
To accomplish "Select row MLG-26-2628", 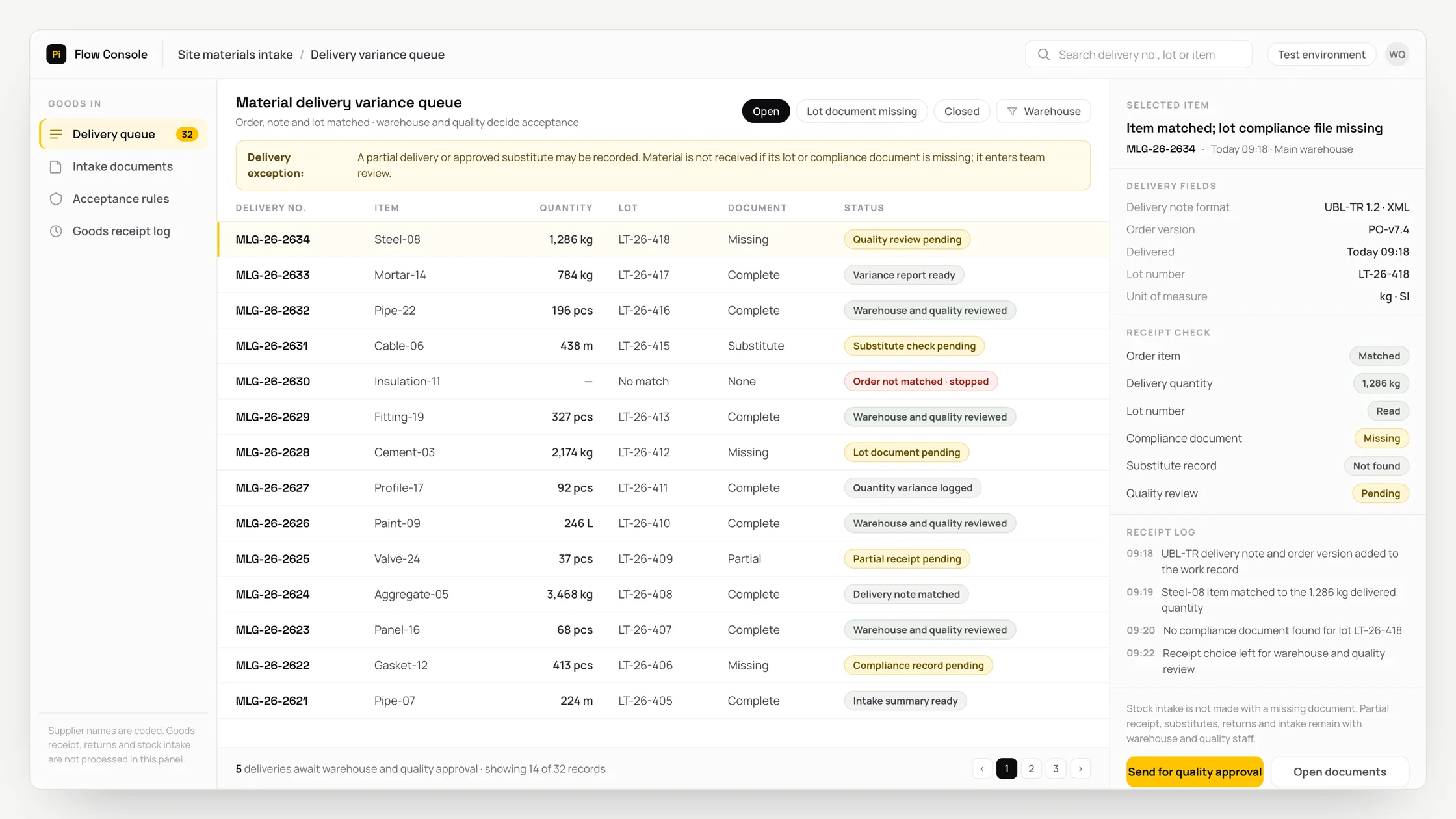I will (663, 452).
